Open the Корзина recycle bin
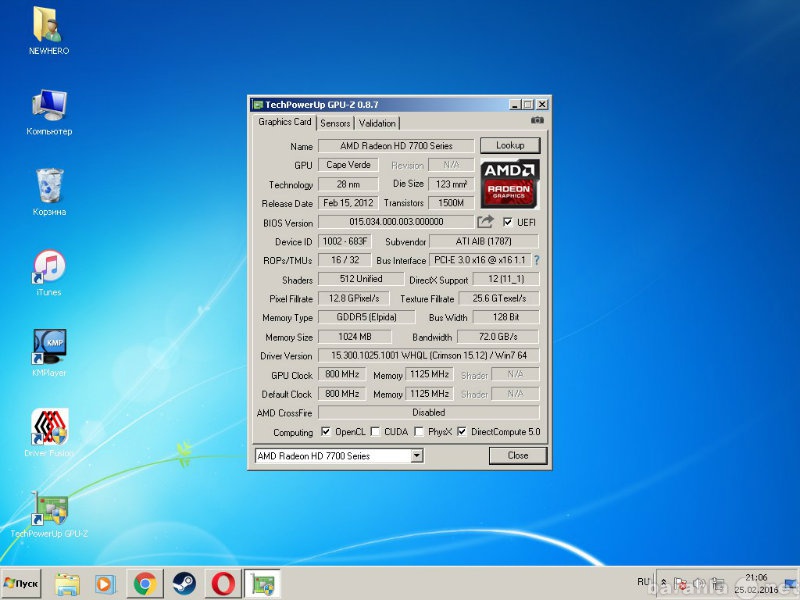This screenshot has height=600, width=800. 49,192
